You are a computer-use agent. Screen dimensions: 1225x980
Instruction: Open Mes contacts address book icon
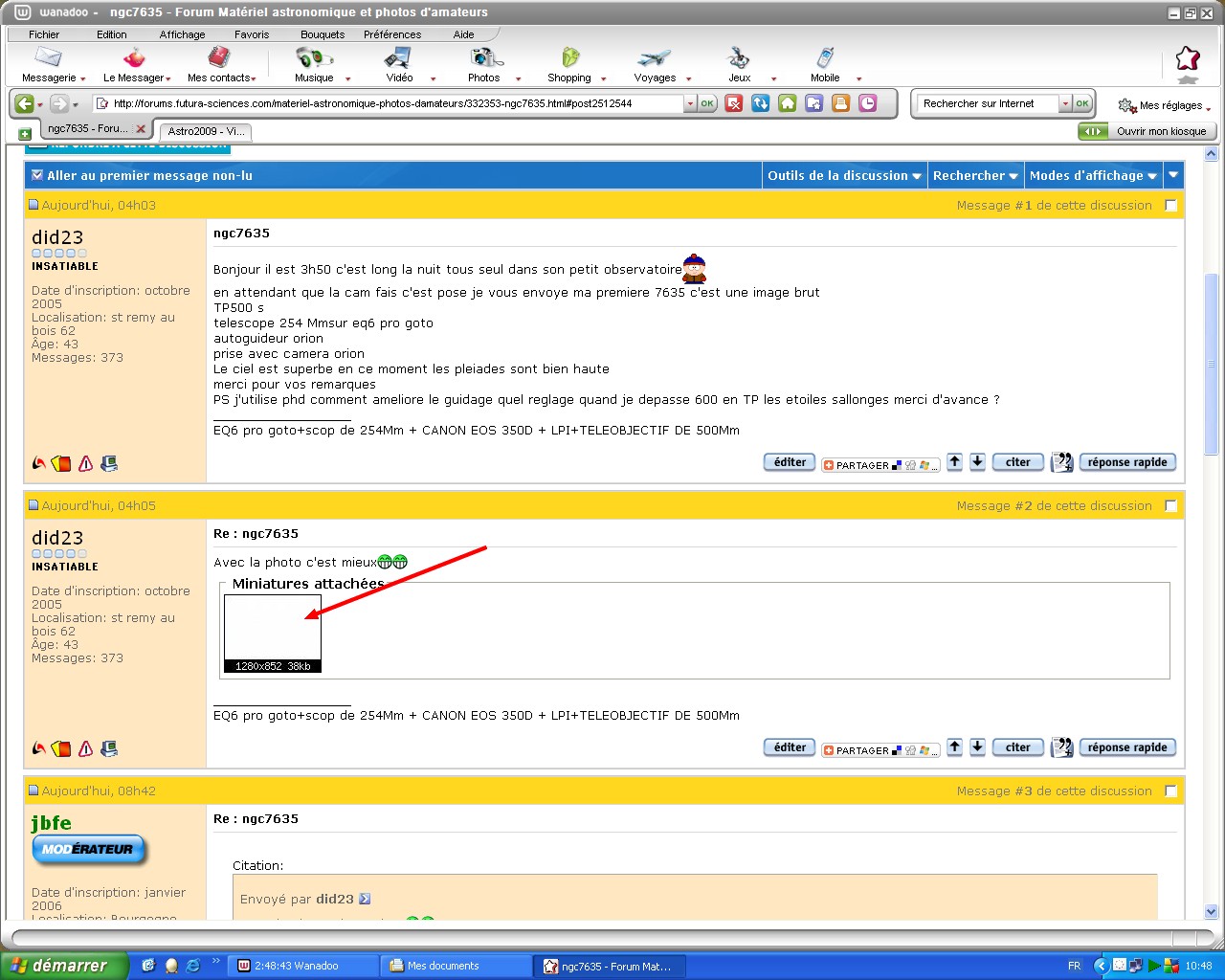tap(219, 57)
